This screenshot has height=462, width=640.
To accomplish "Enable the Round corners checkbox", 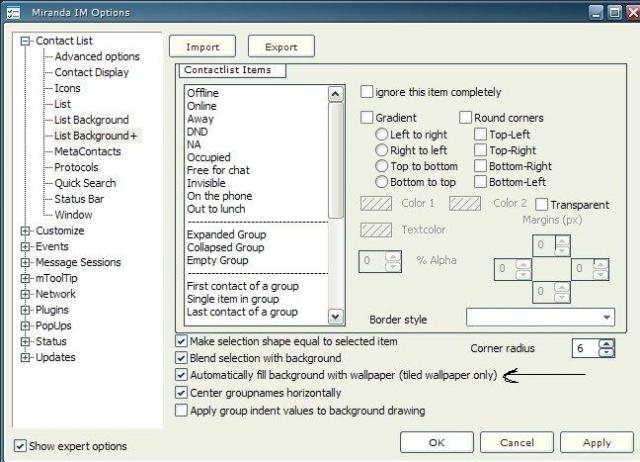I will coord(465,118).
